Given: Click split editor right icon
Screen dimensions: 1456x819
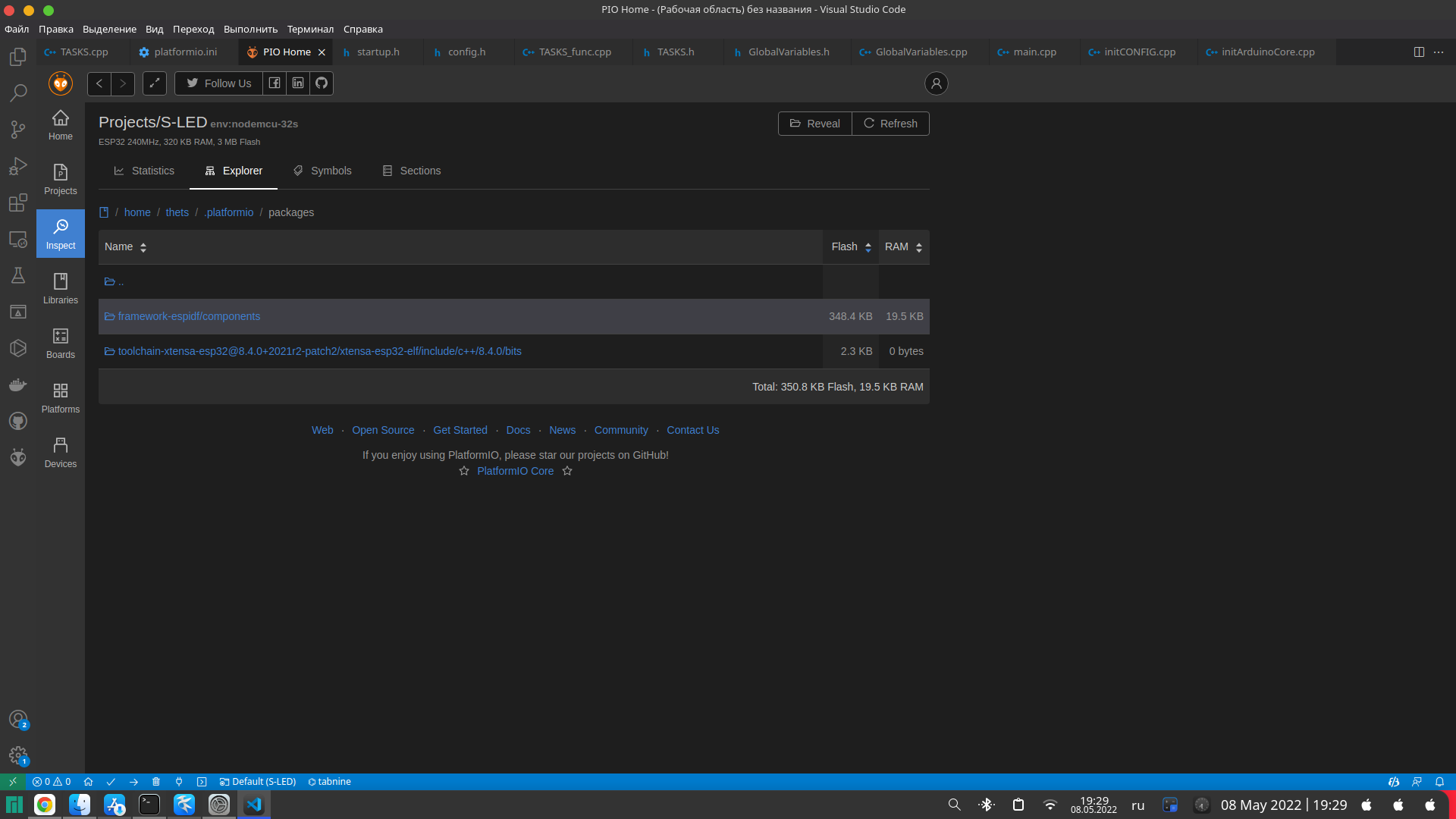Looking at the screenshot, I should click(1419, 52).
